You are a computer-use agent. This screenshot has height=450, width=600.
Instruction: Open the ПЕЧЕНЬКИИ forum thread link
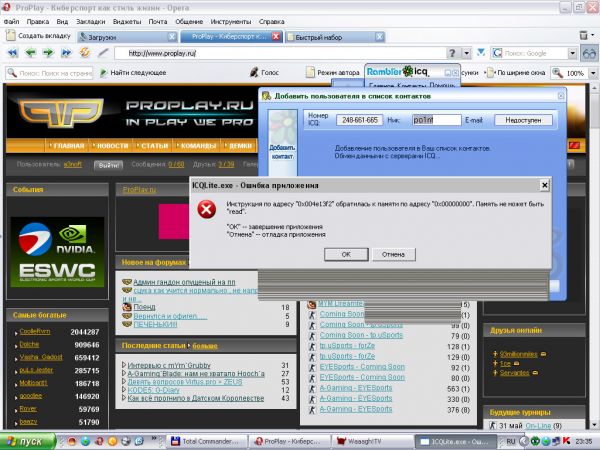point(155,324)
